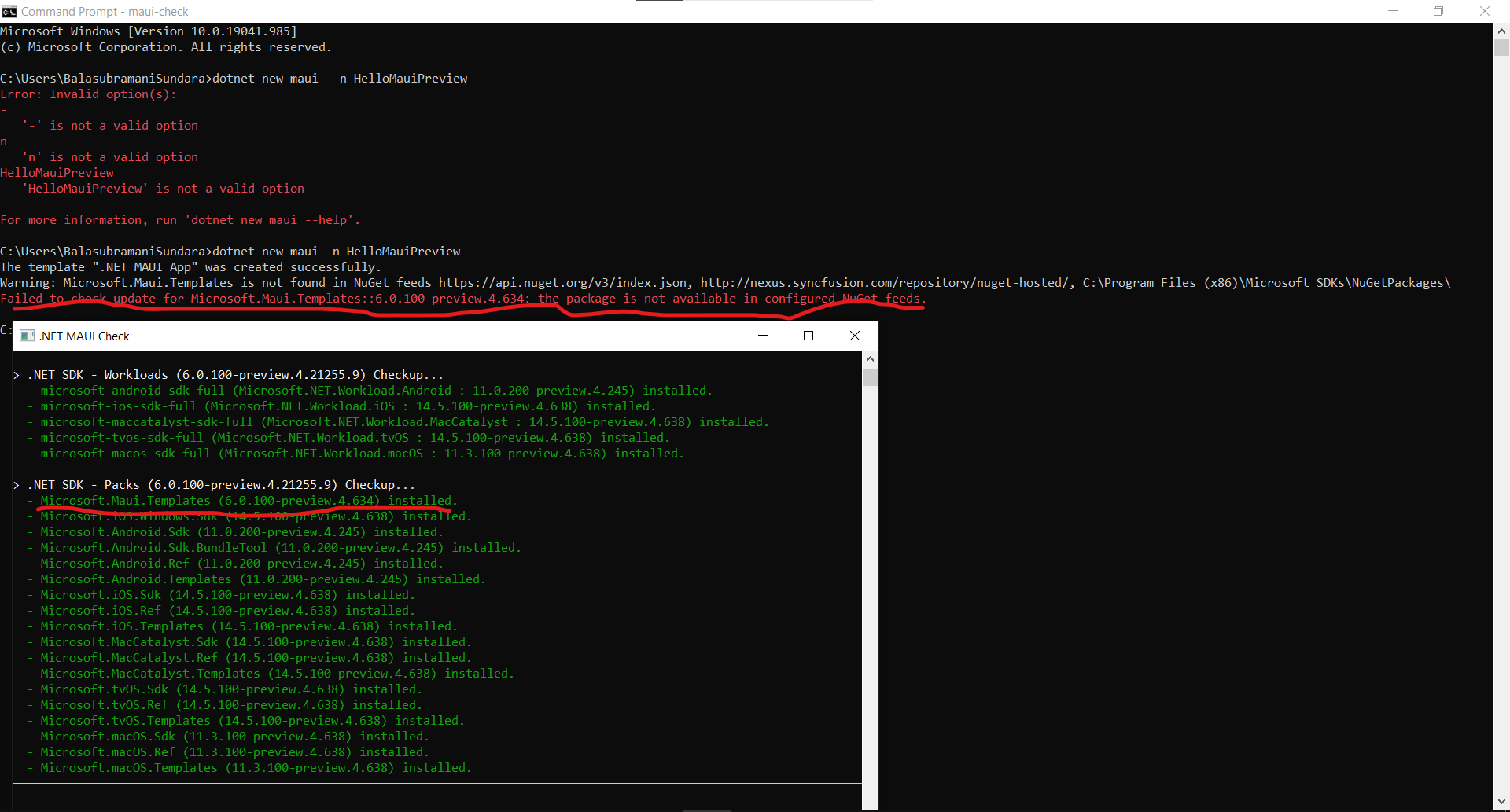Click the 'Warning: Microsoft.Maui.Templates is not found' line

(x=726, y=283)
